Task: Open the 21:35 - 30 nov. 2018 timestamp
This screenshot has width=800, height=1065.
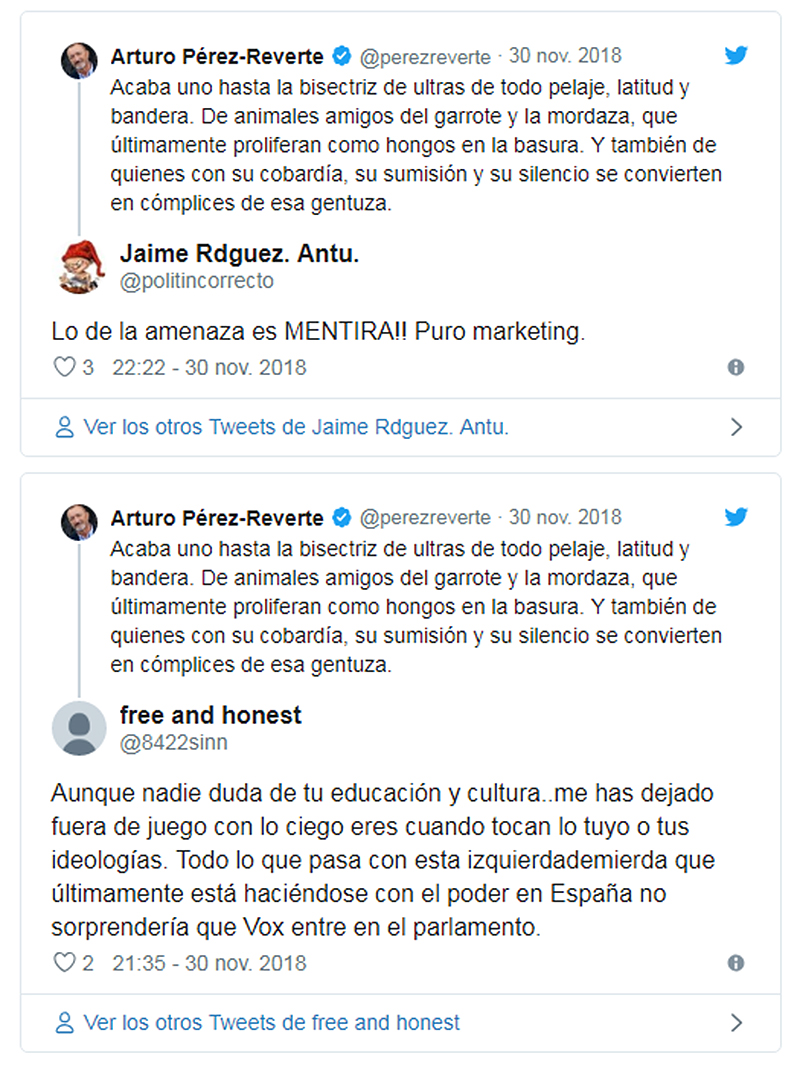Action: tap(210, 963)
